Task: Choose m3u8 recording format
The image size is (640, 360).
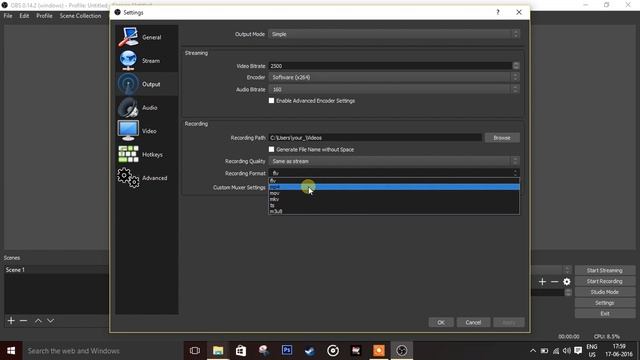Action: (x=394, y=211)
